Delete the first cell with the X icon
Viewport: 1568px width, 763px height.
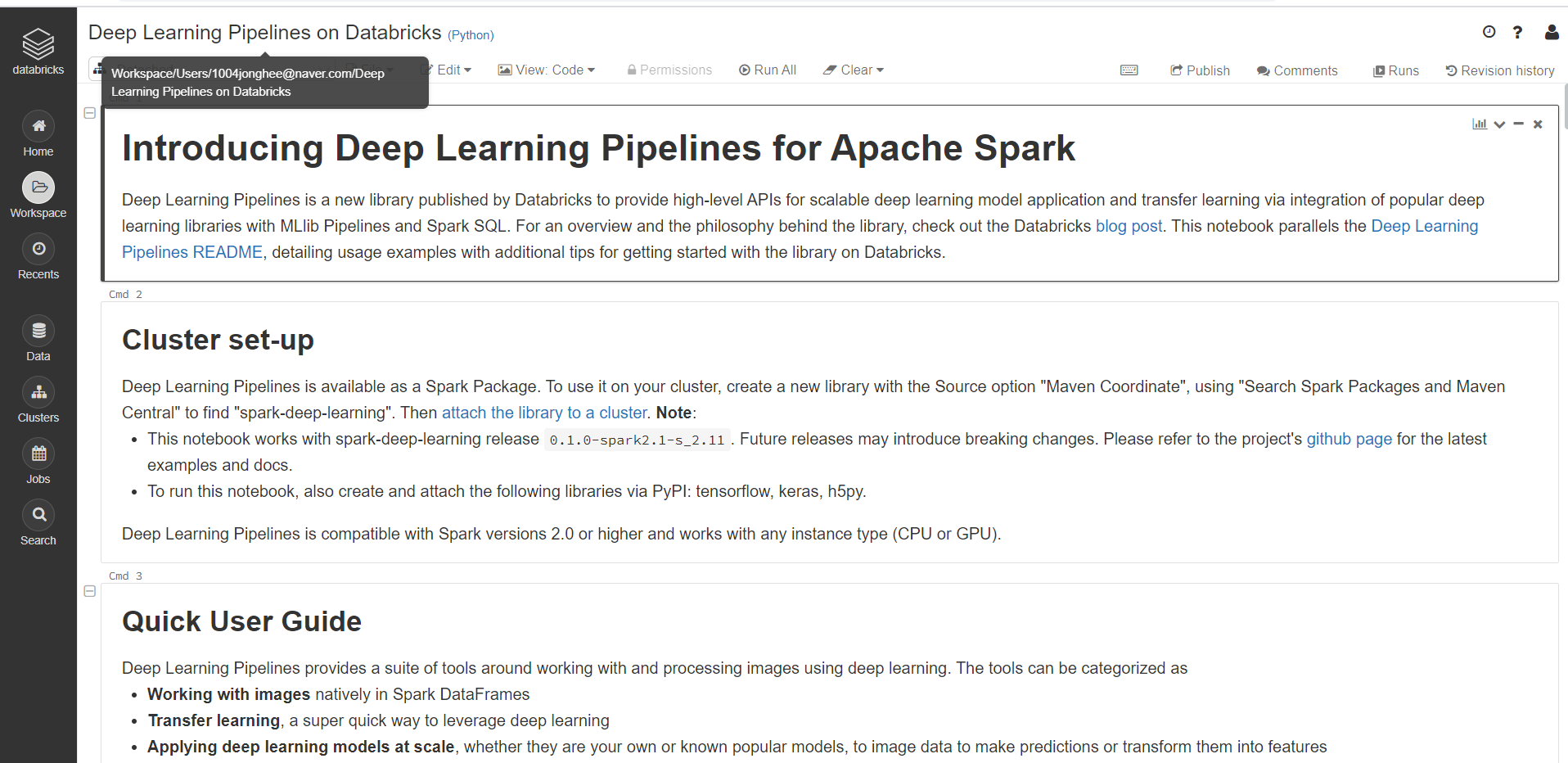1538,124
